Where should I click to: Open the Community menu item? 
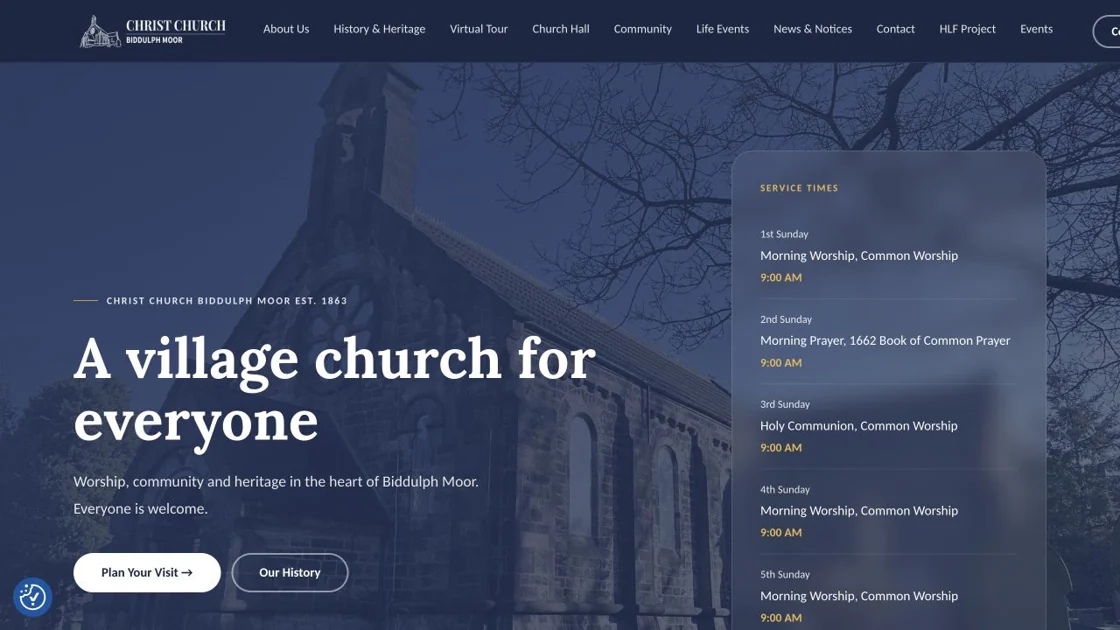pyautogui.click(x=643, y=29)
